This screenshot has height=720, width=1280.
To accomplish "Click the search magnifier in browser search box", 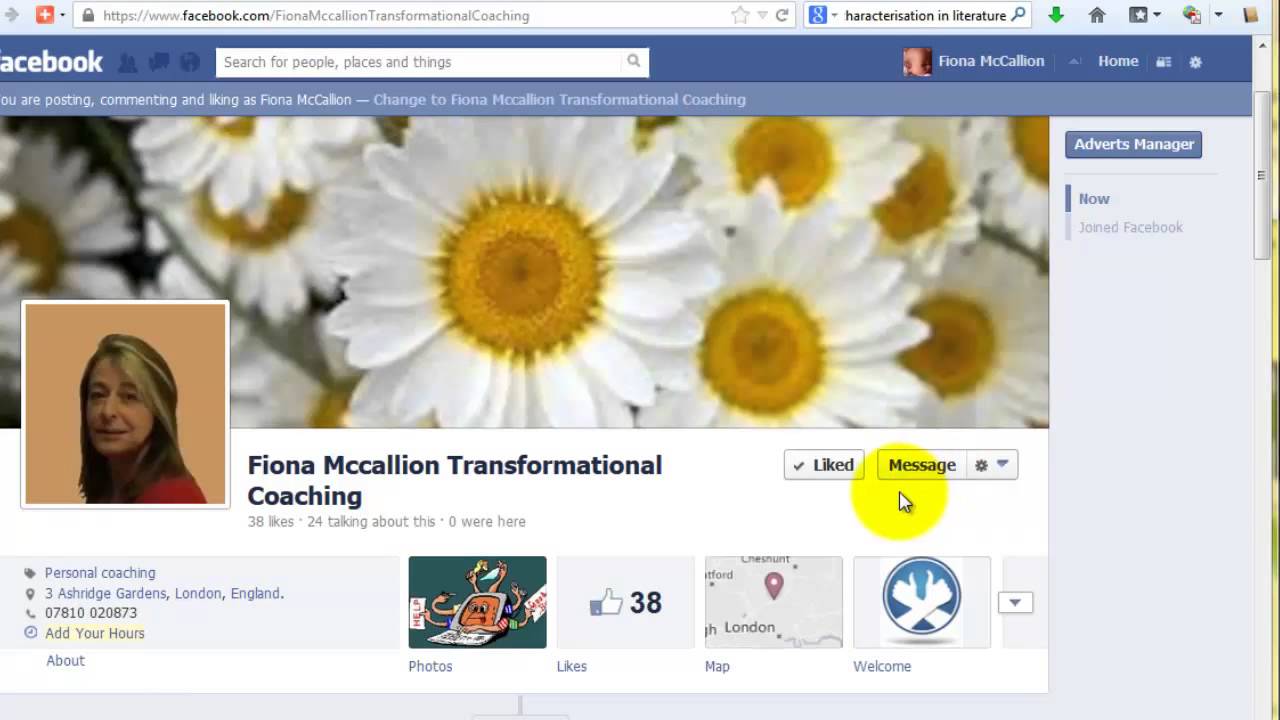I will pyautogui.click(x=1018, y=15).
